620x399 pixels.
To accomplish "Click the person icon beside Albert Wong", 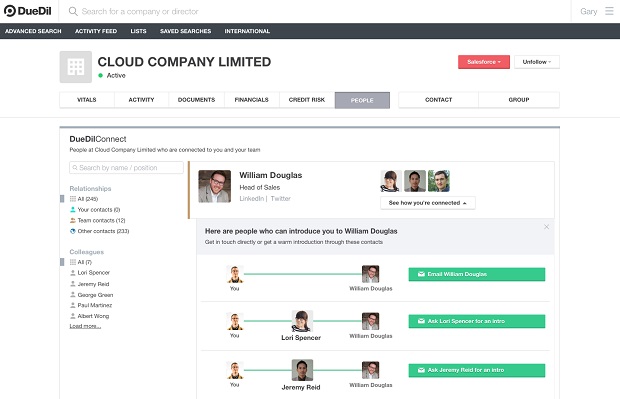I will 73,316.
